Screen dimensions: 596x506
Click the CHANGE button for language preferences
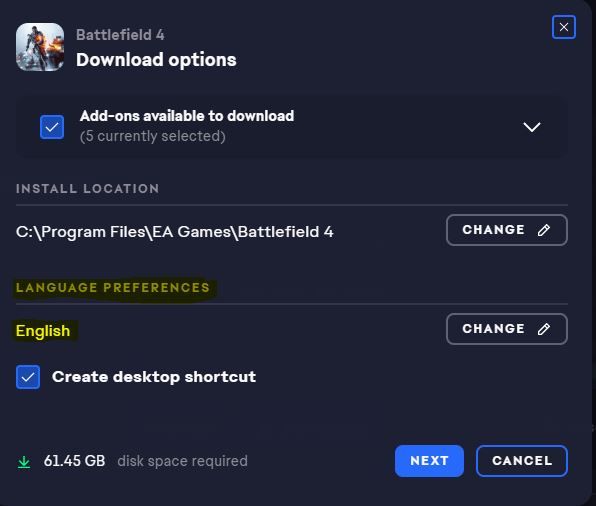pyautogui.click(x=507, y=329)
